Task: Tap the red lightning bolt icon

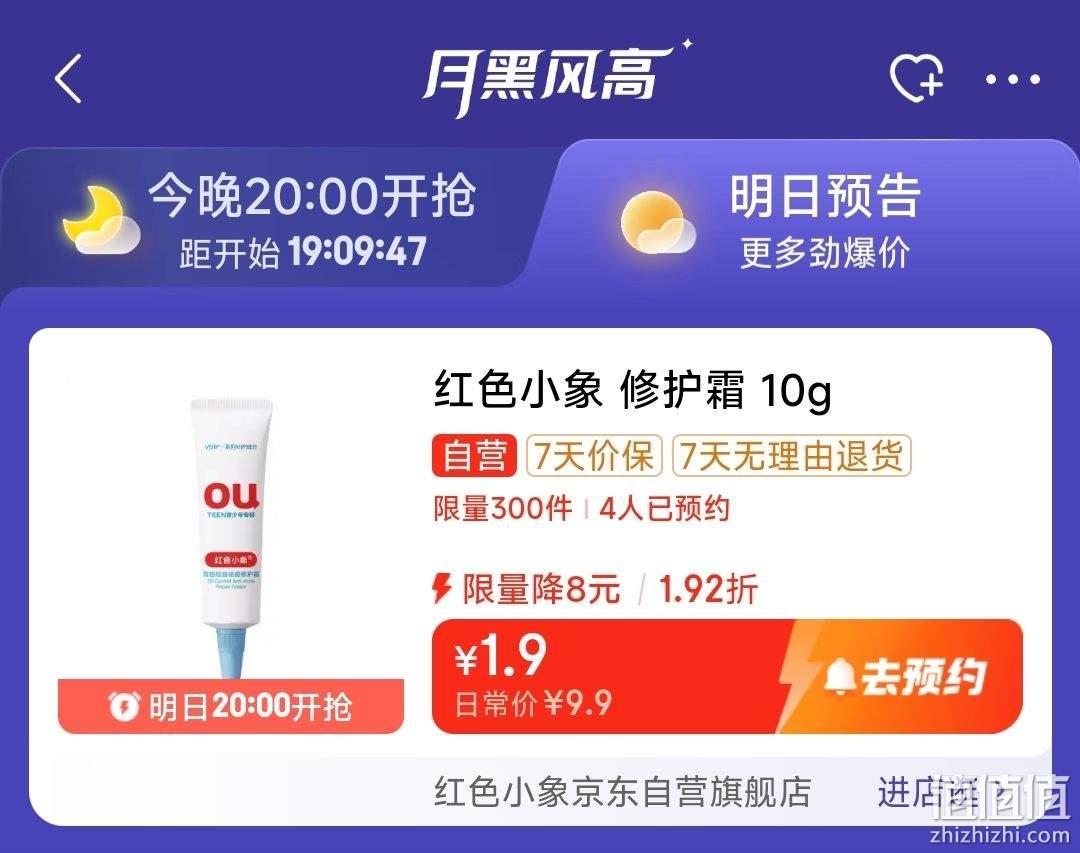Action: (x=442, y=589)
